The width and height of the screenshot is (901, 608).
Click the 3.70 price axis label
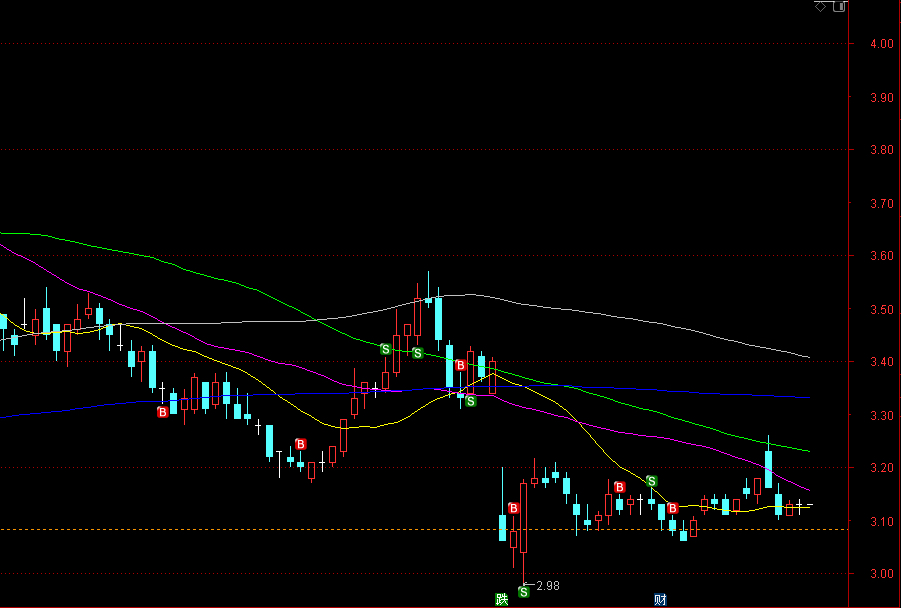click(x=882, y=203)
